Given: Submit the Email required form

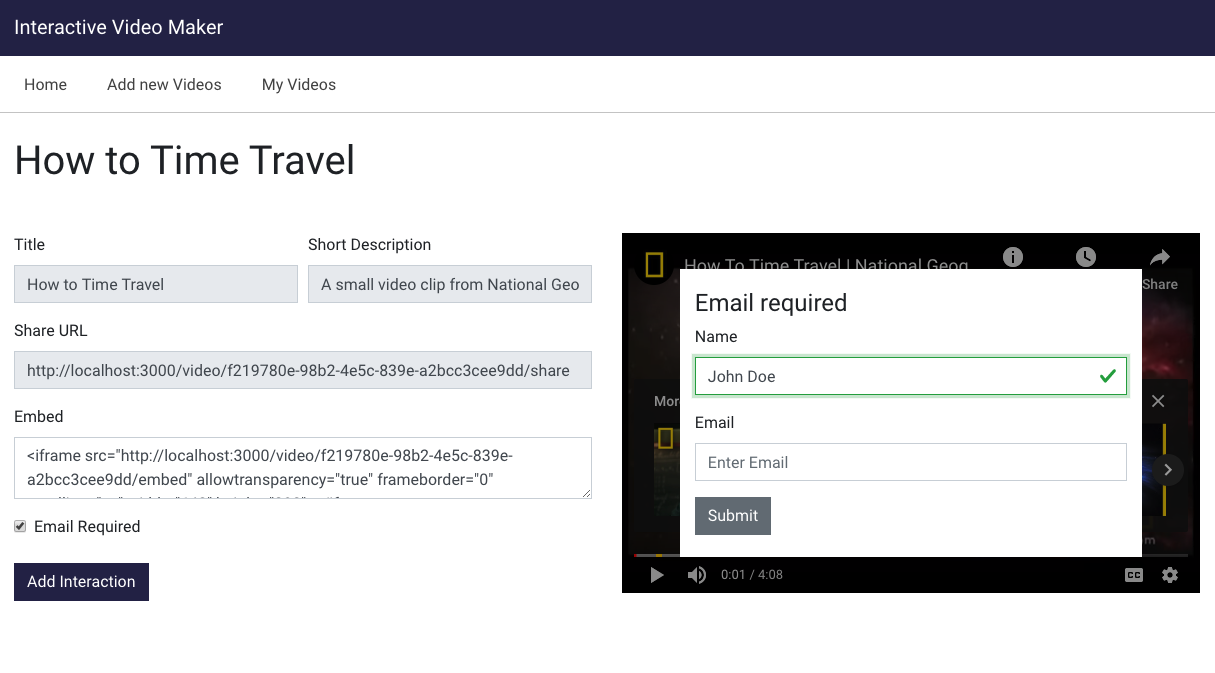Looking at the screenshot, I should (733, 516).
